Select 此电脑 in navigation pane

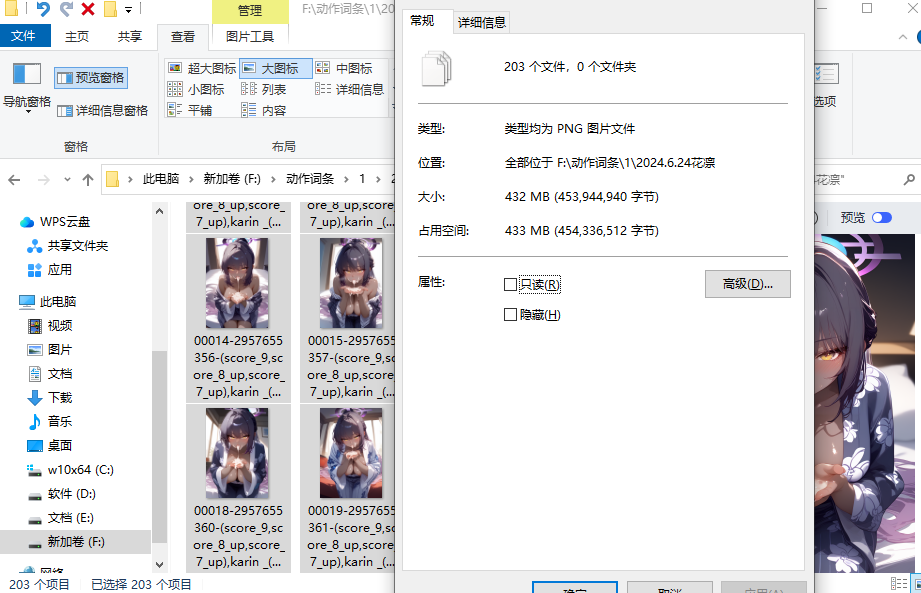pyautogui.click(x=48, y=302)
